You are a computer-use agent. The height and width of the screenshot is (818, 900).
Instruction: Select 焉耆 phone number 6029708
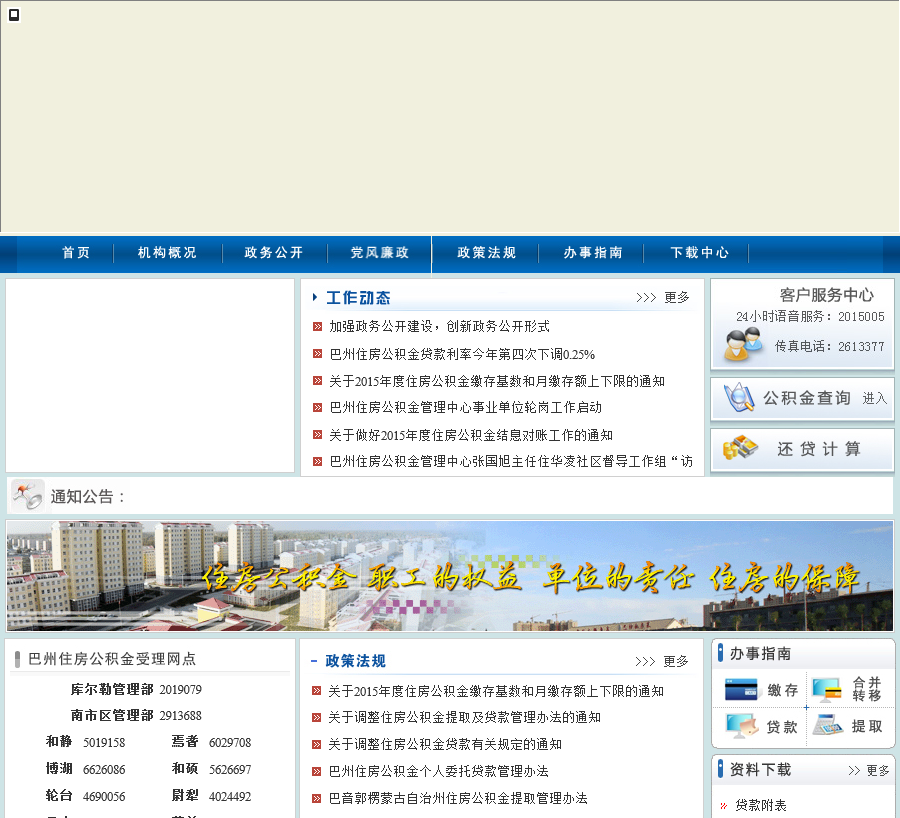230,743
